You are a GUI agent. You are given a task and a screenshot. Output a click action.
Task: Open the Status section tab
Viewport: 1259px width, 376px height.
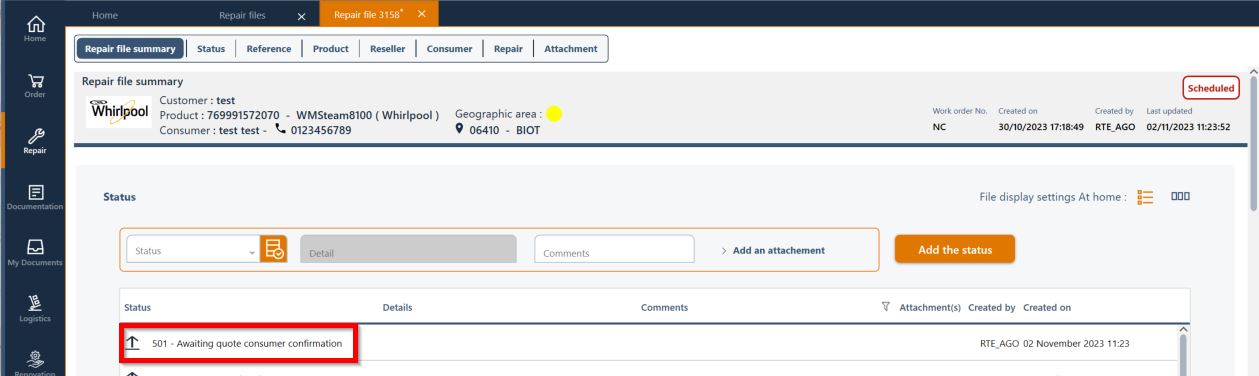211,49
